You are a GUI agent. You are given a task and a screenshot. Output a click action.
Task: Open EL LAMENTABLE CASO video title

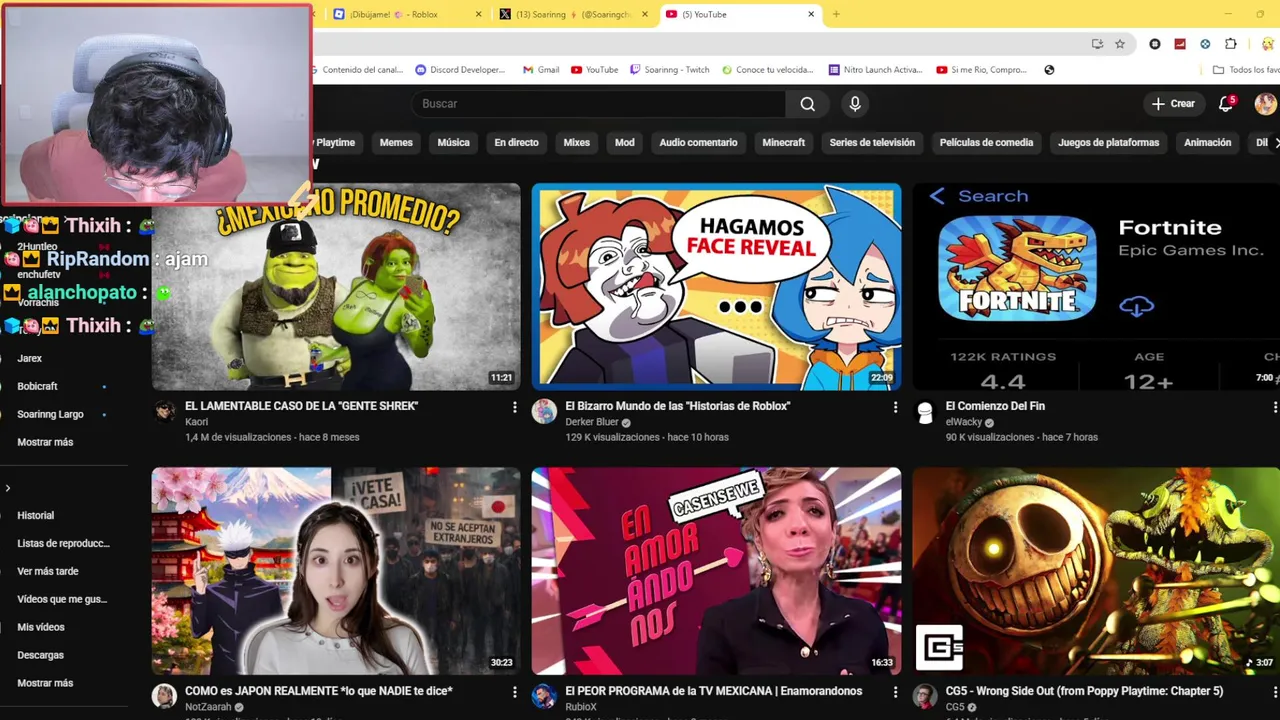tap(301, 406)
